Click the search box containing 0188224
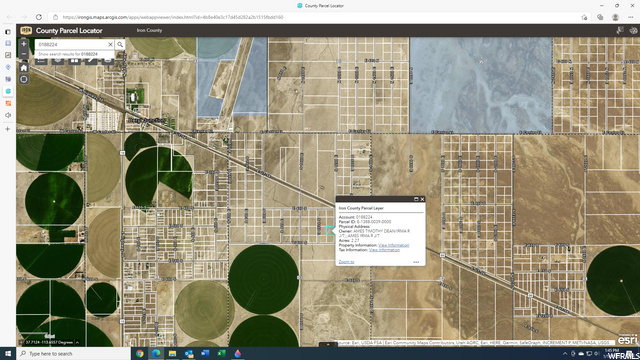The image size is (640, 360). (72, 44)
